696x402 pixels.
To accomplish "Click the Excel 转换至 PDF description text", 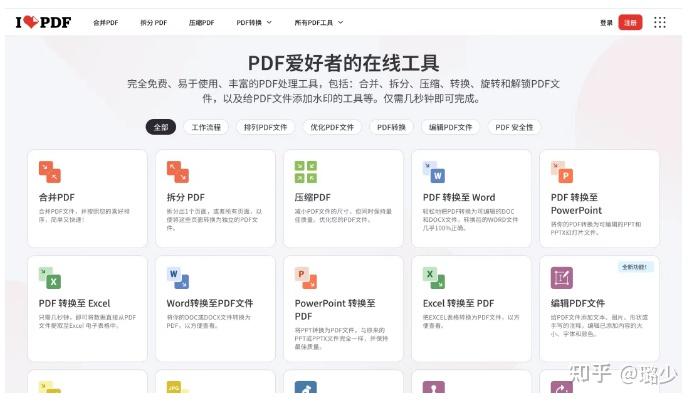I will [471, 321].
